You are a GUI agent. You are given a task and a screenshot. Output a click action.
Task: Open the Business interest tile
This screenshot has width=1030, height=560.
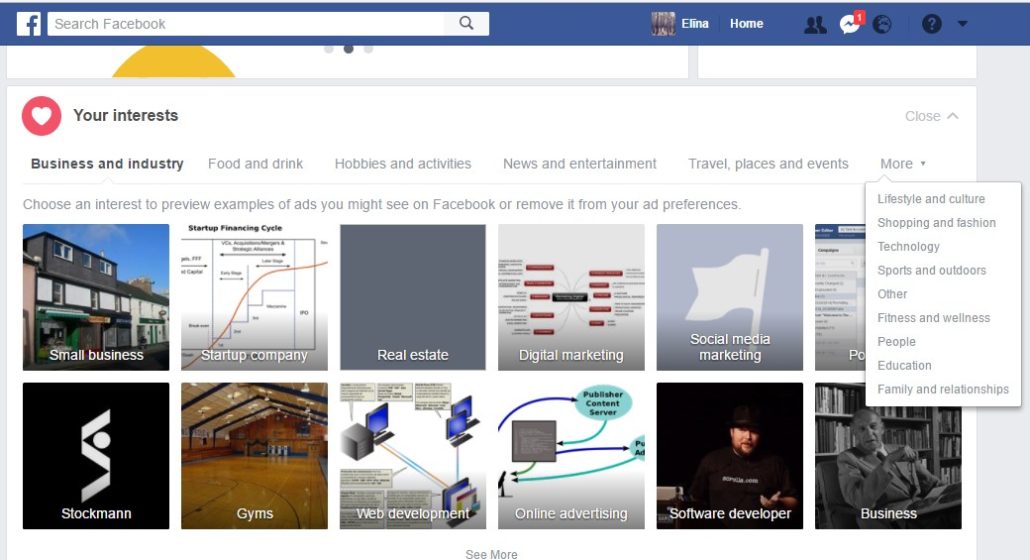888,466
